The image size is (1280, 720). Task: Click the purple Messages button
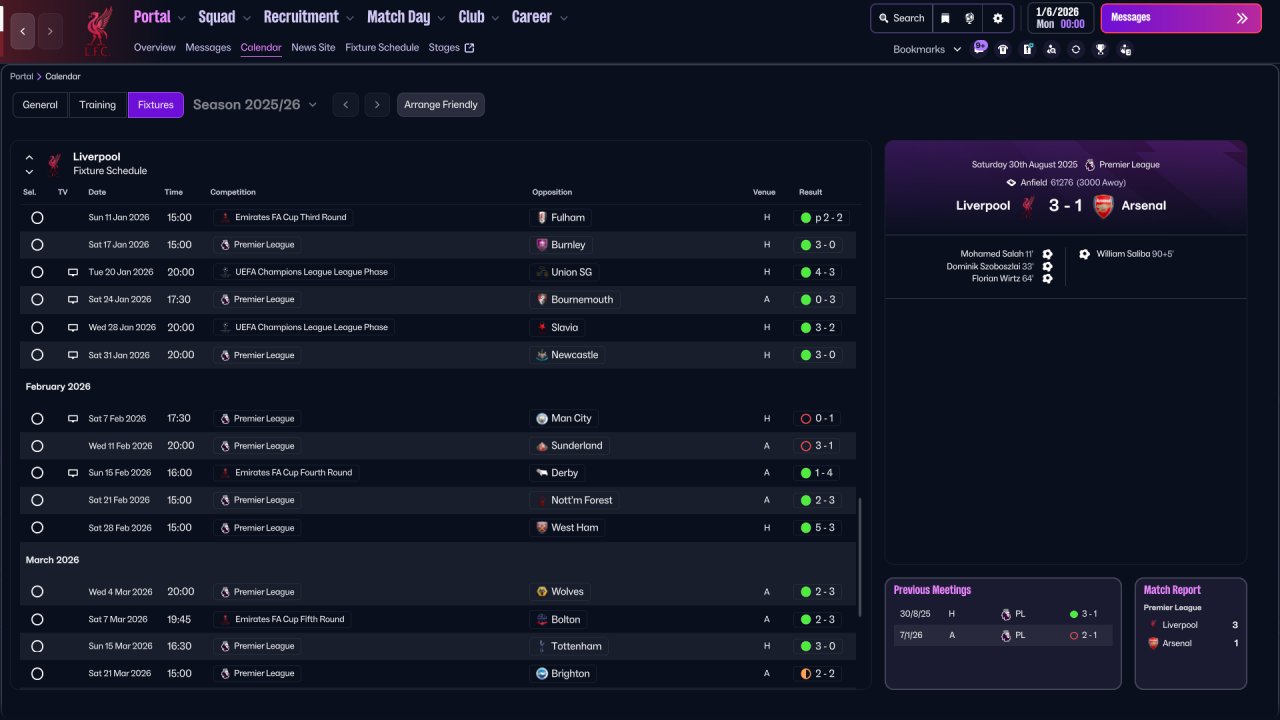click(x=1181, y=18)
